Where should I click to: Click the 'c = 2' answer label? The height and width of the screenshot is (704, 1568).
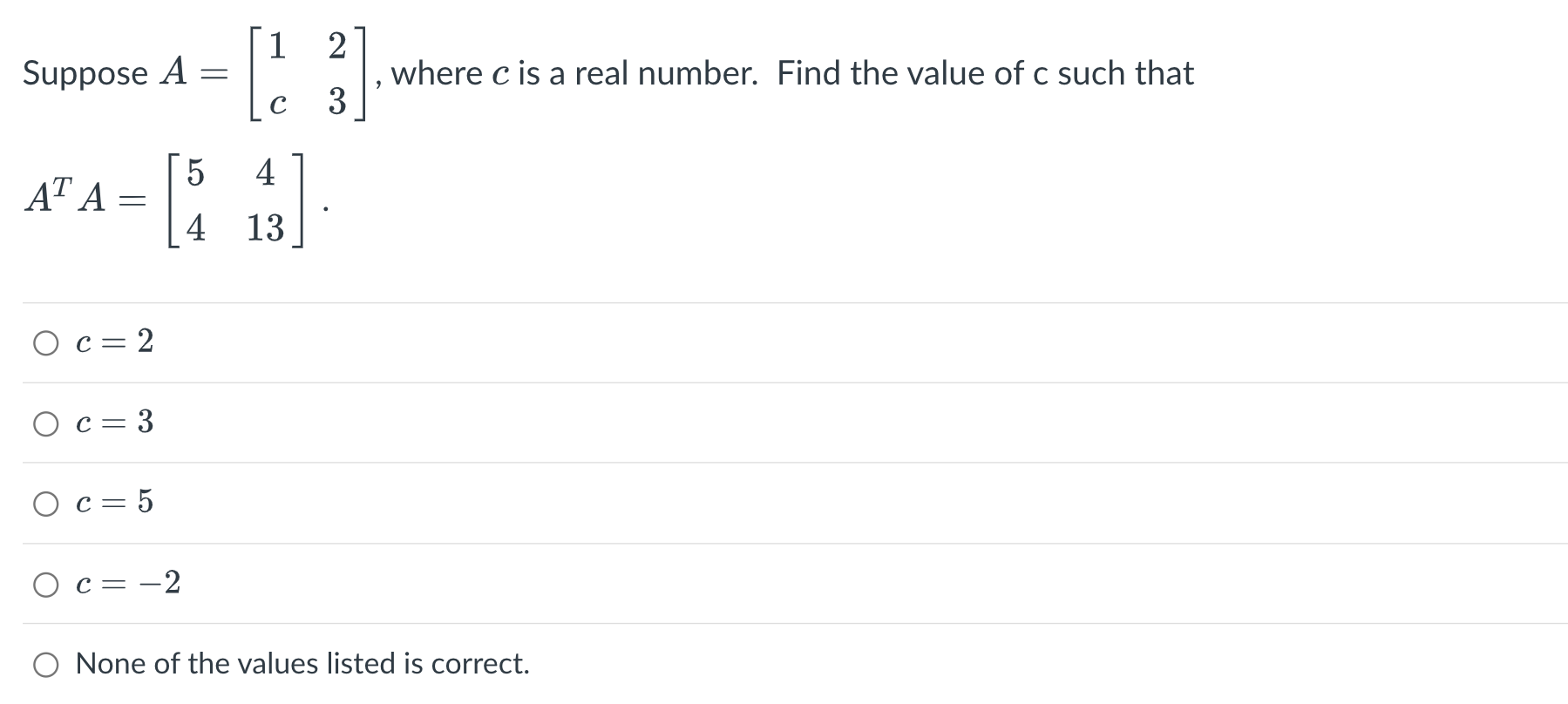tap(113, 343)
